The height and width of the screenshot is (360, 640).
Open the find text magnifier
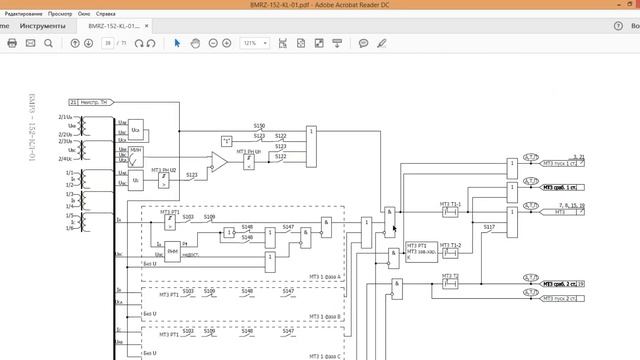click(x=48, y=43)
